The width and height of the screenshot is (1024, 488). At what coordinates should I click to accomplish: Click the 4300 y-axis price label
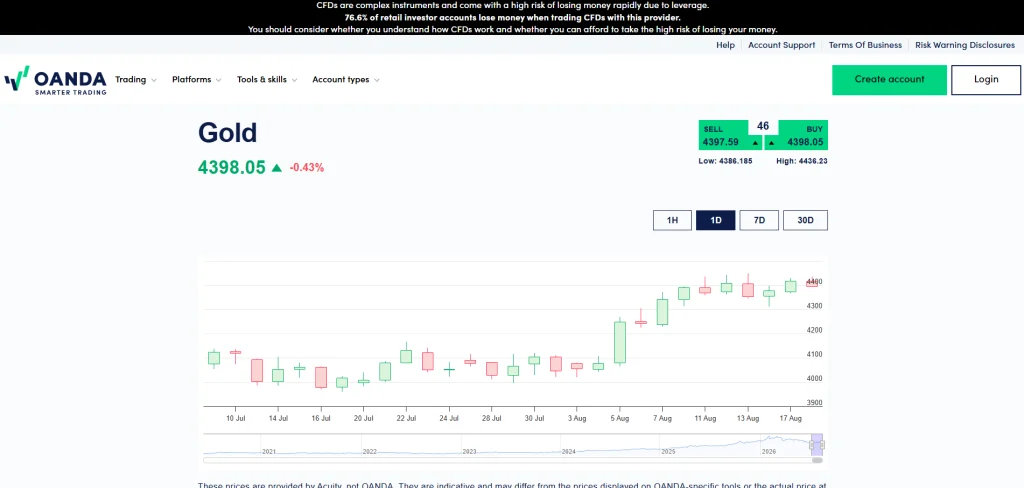tap(814, 306)
